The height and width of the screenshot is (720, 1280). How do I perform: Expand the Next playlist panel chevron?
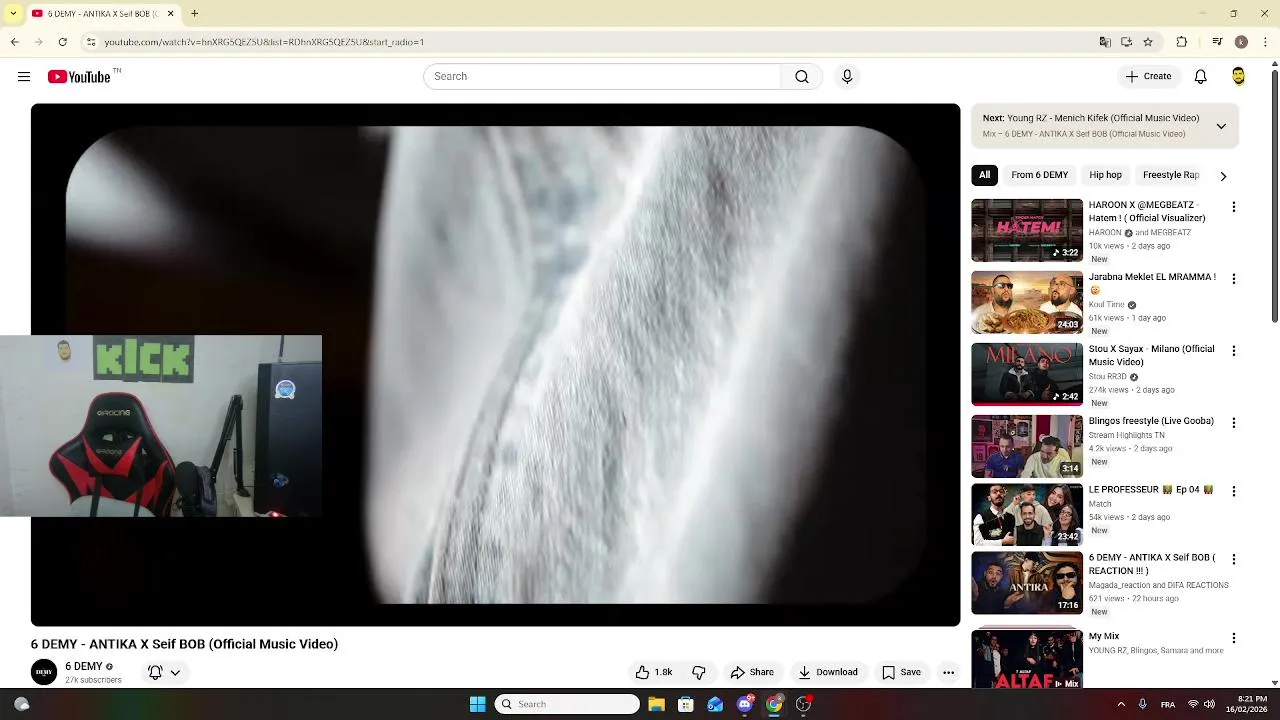[1221, 126]
